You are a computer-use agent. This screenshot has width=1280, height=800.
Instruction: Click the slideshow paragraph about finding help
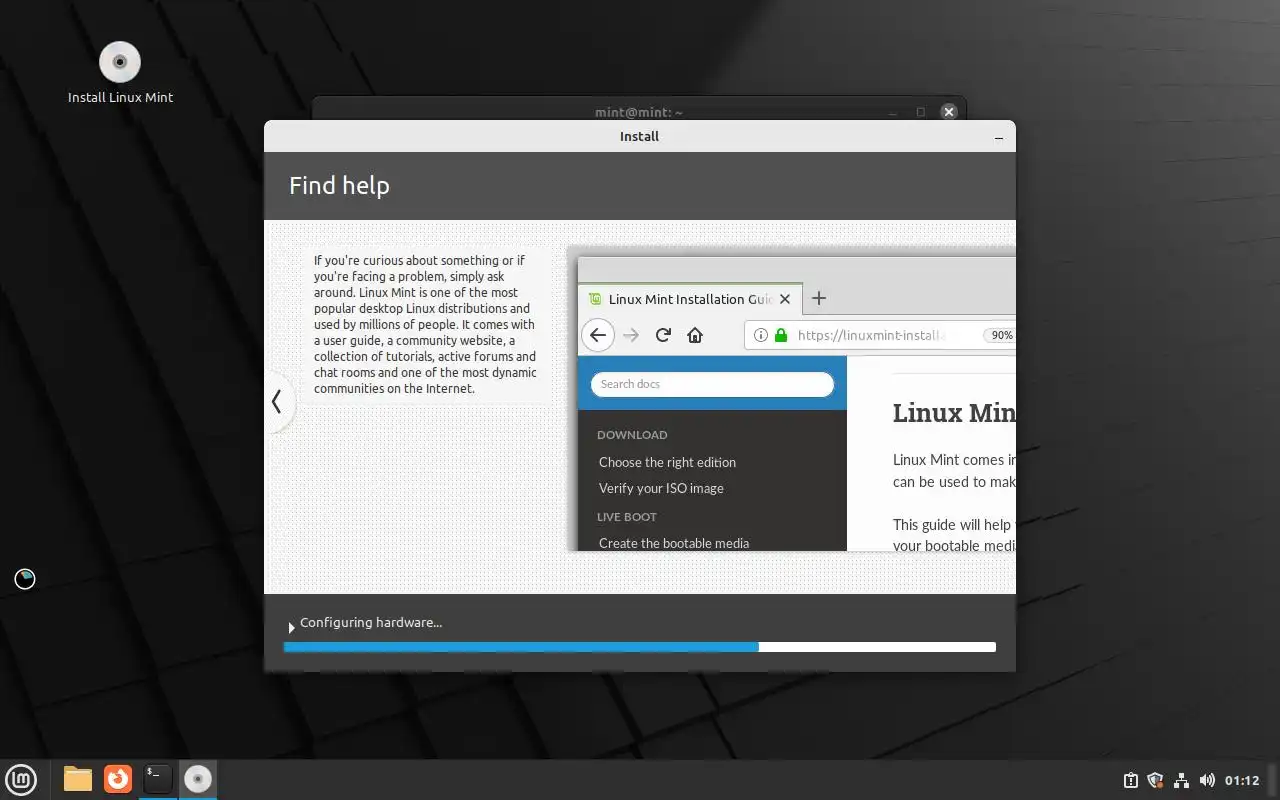coord(425,324)
